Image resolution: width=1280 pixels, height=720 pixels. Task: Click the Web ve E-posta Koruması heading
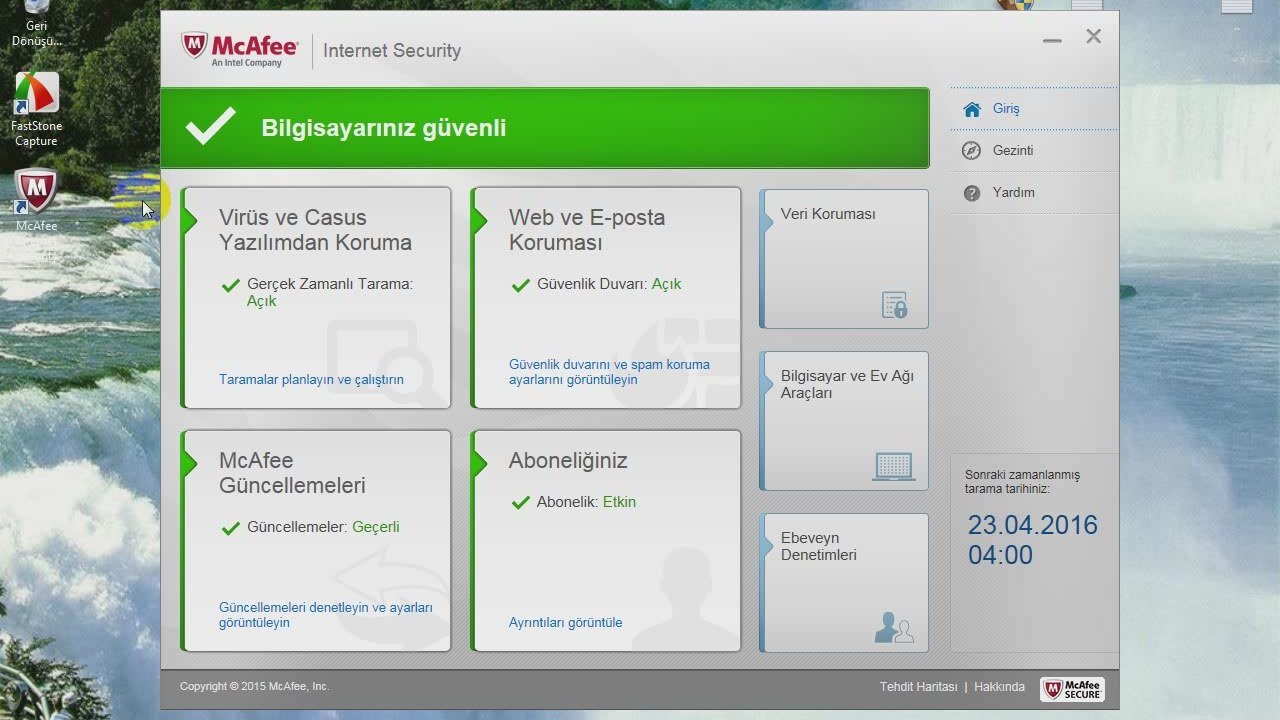(586, 230)
